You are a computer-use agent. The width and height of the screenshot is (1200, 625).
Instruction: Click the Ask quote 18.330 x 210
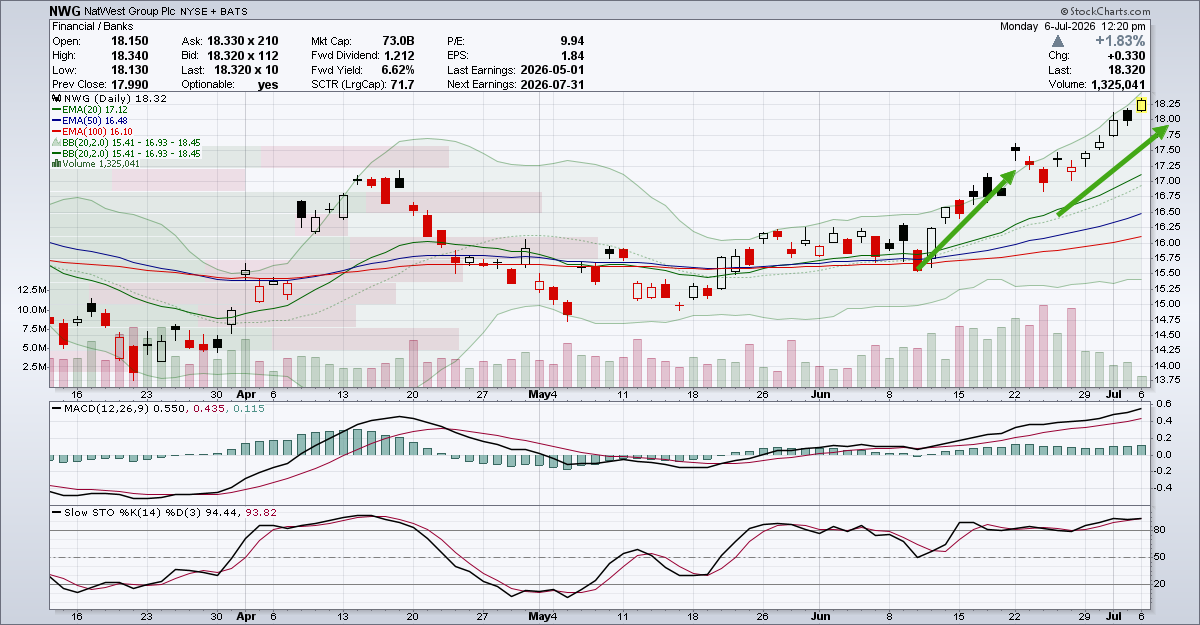[x=242, y=41]
